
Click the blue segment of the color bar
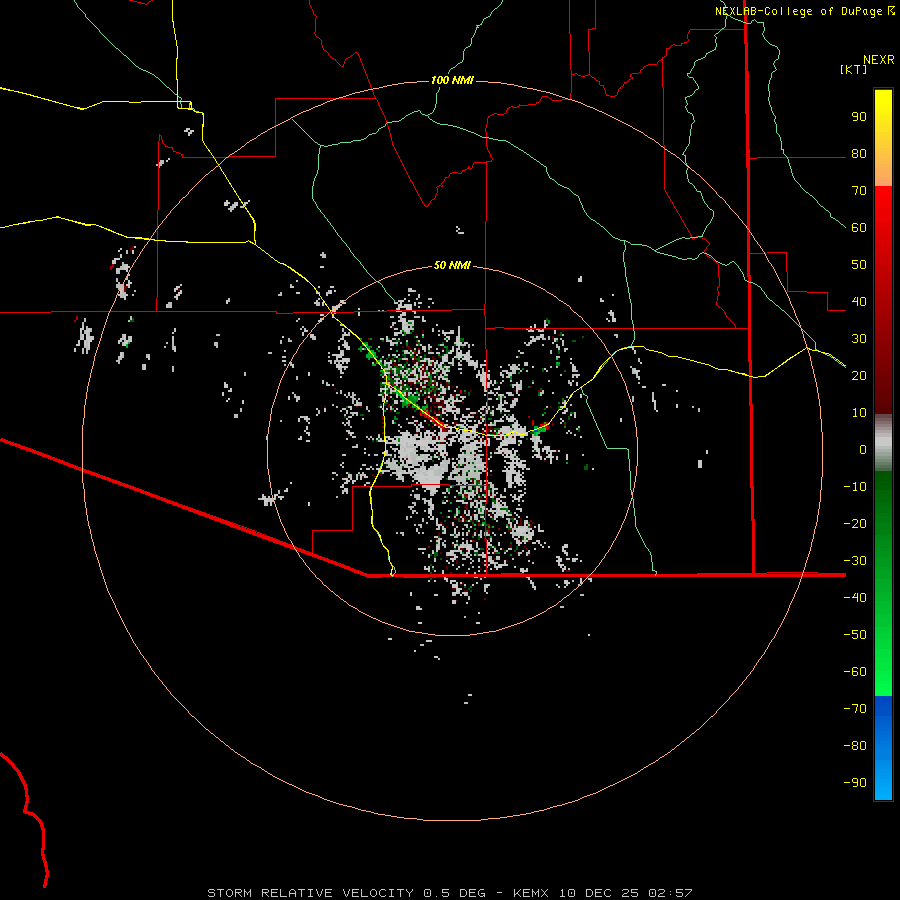883,748
